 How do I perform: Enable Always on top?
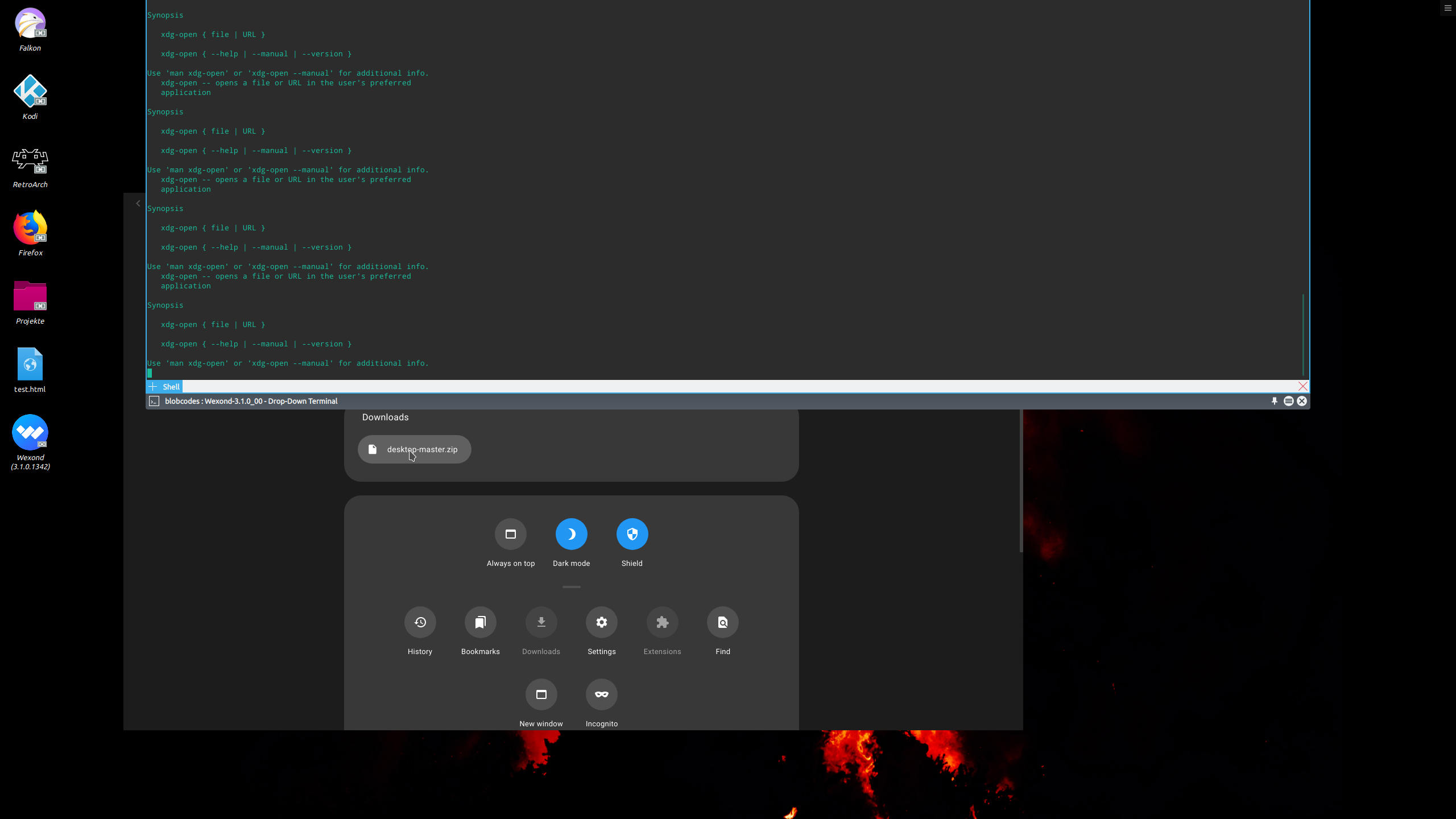[510, 533]
